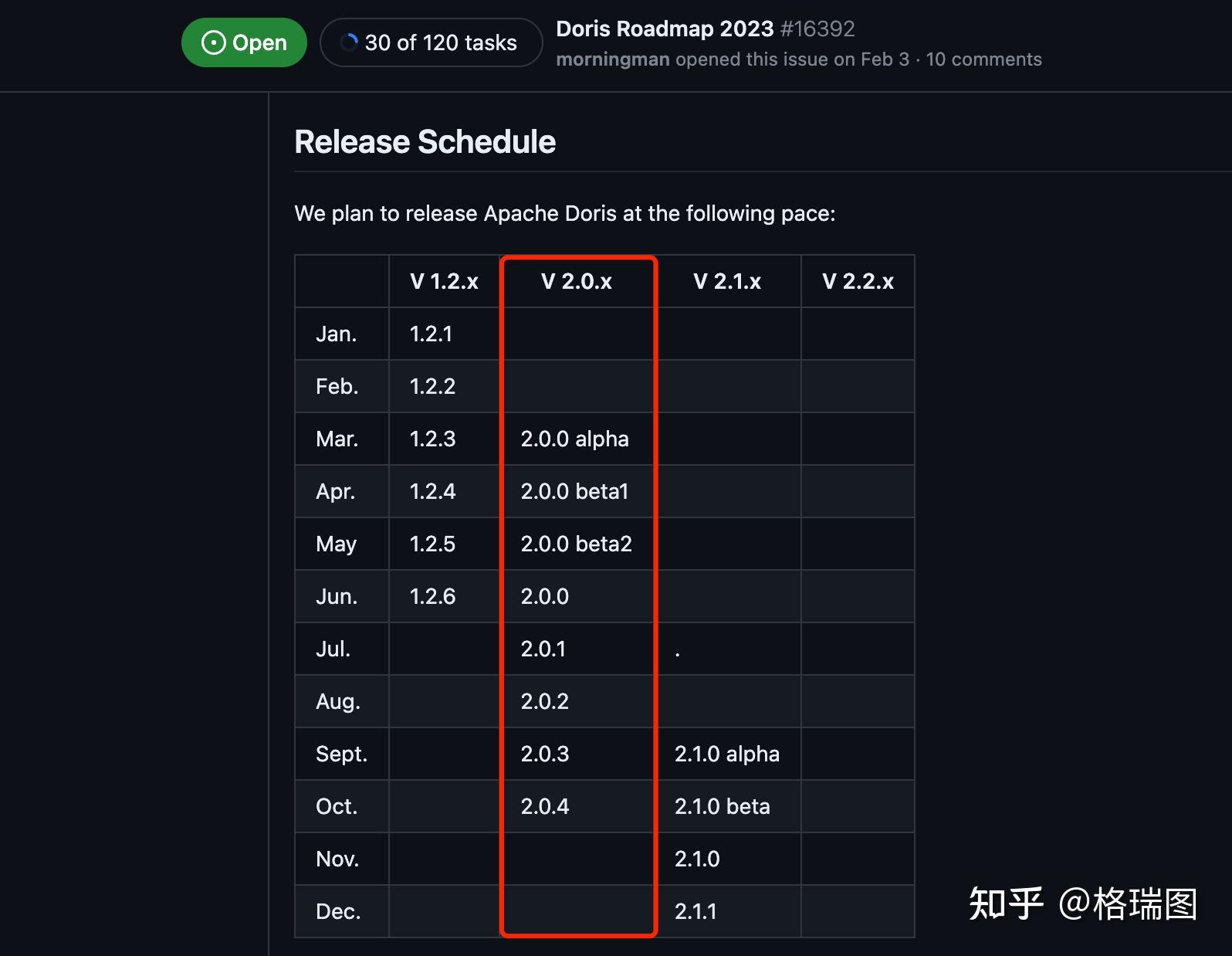This screenshot has width=1232, height=956.
Task: Click the Doris Roadmap 2023 issue title
Action: [664, 29]
